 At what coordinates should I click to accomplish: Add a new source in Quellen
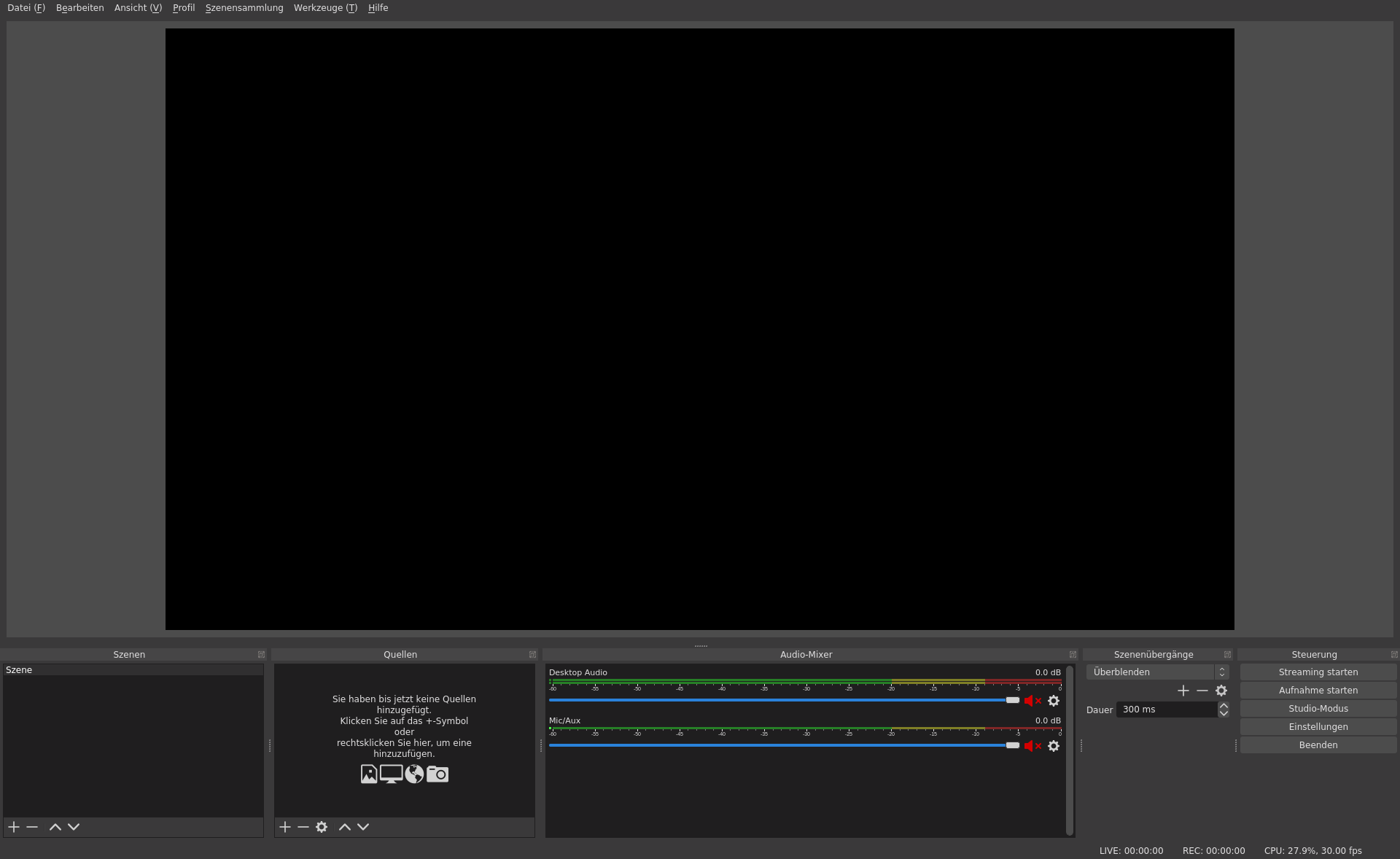point(285,827)
